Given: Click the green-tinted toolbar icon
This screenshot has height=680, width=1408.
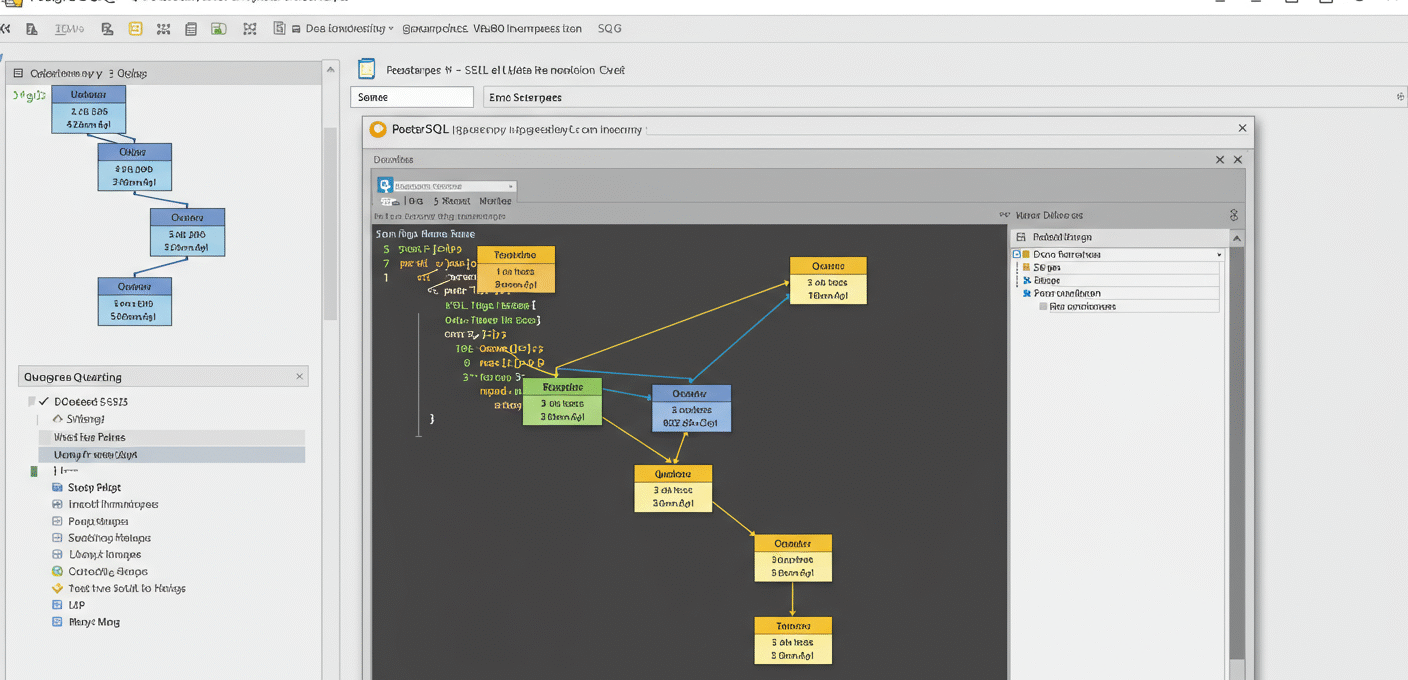Looking at the screenshot, I should pyautogui.click(x=218, y=29).
